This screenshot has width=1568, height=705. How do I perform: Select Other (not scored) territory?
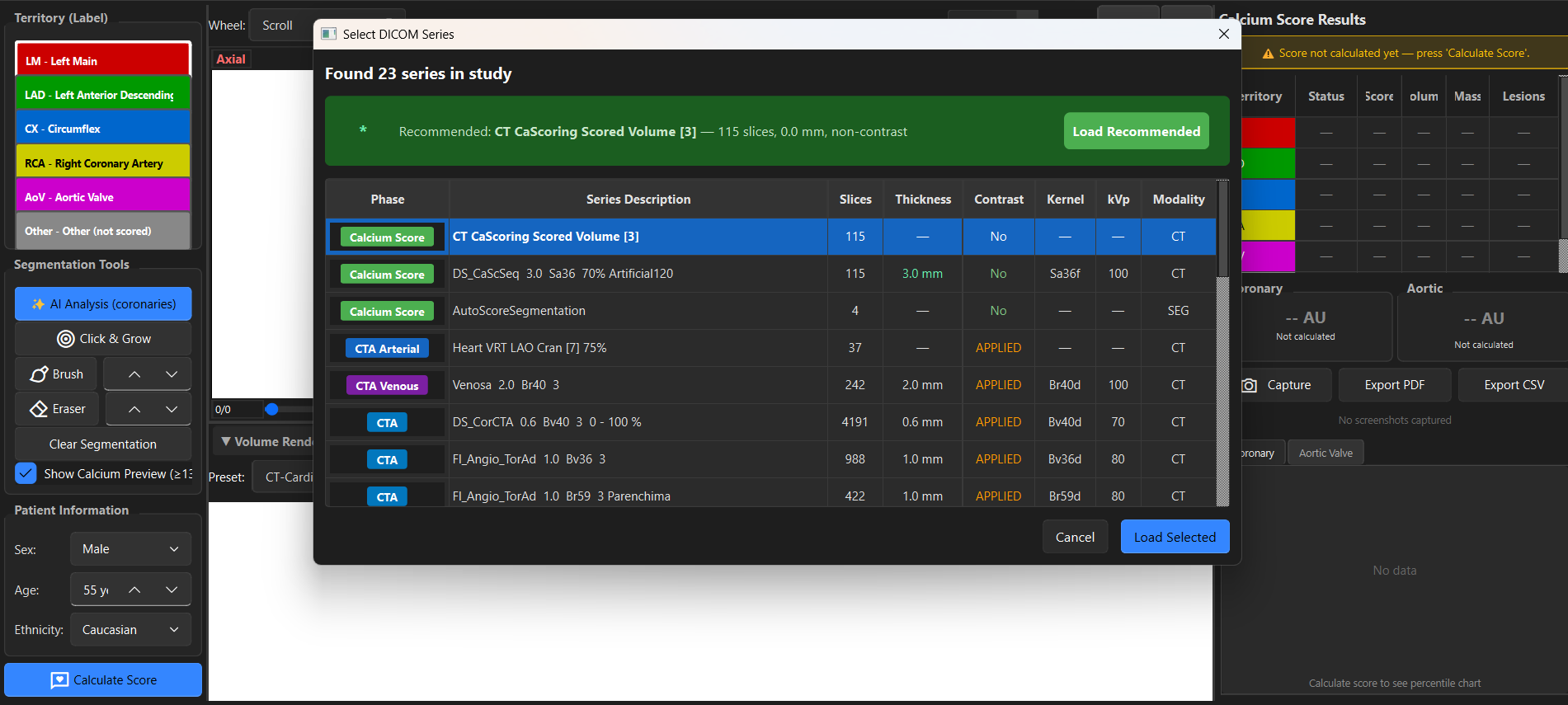pos(103,231)
